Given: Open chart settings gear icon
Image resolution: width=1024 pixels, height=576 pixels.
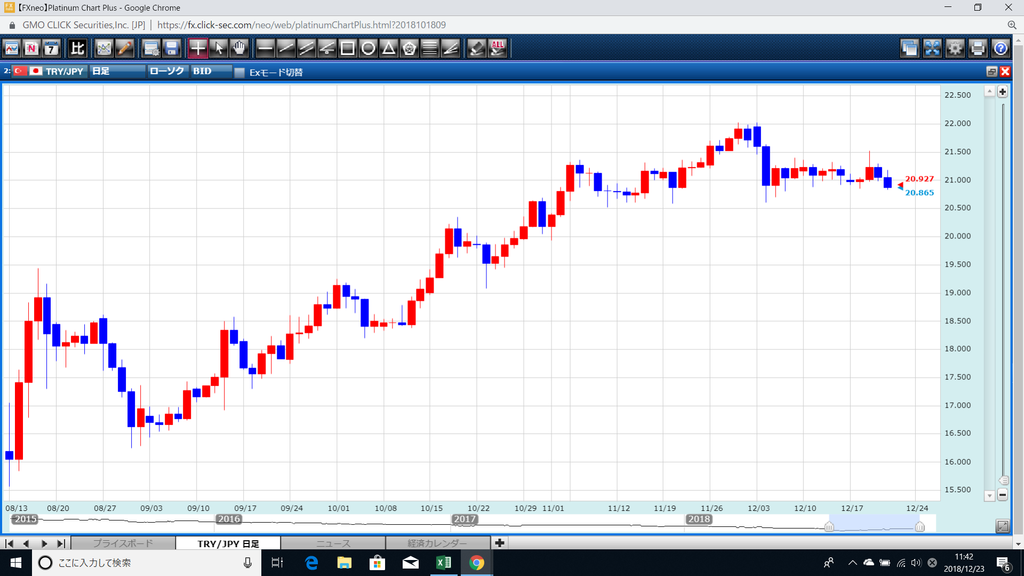Looking at the screenshot, I should coord(955,48).
